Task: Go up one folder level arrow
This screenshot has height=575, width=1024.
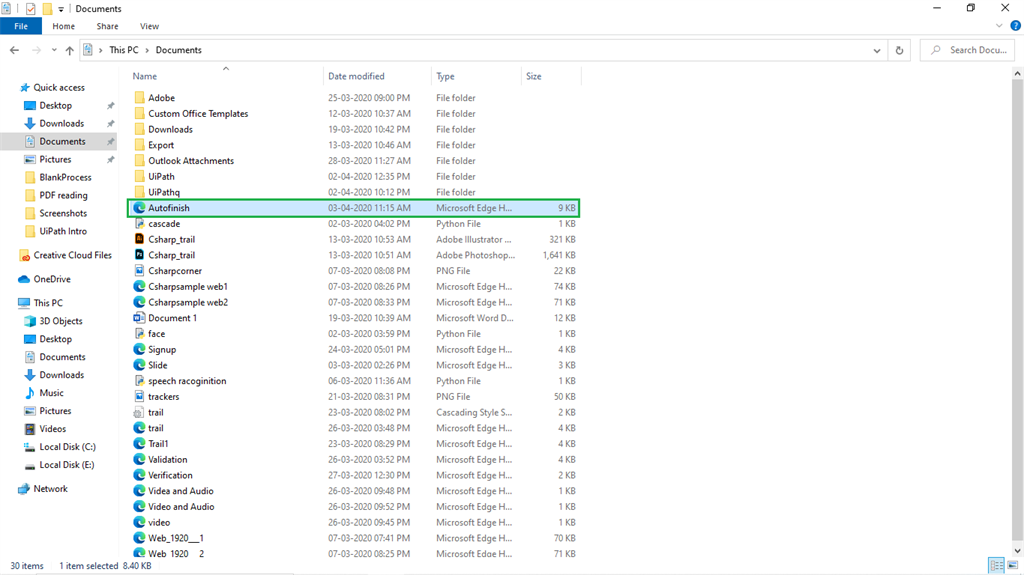Action: [69, 50]
